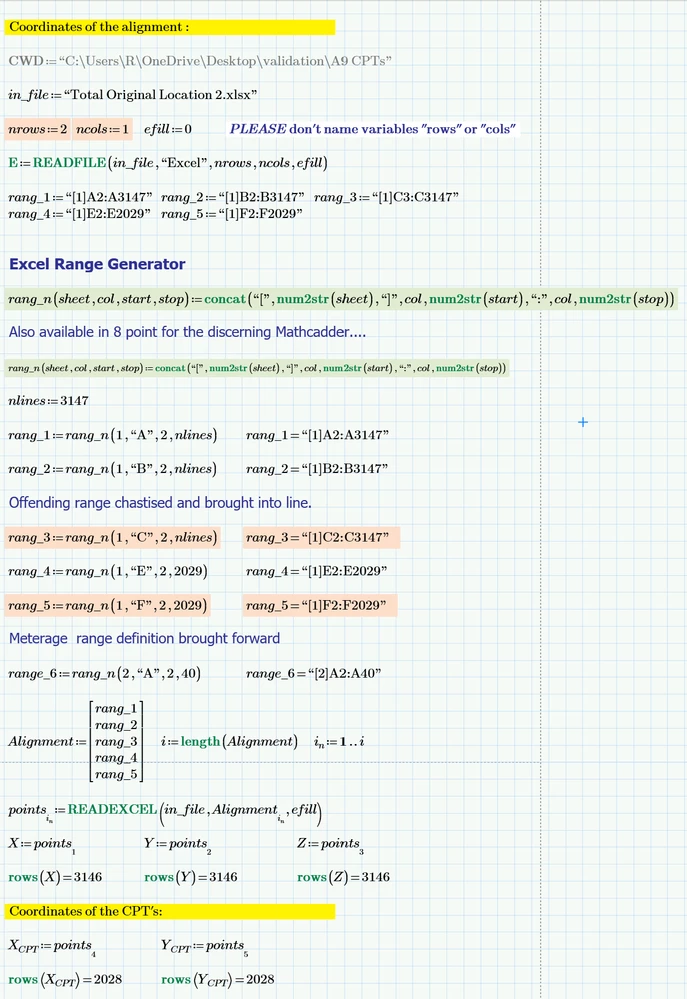
Task: Click the Y_CPT:=points definition
Action: click(205, 947)
